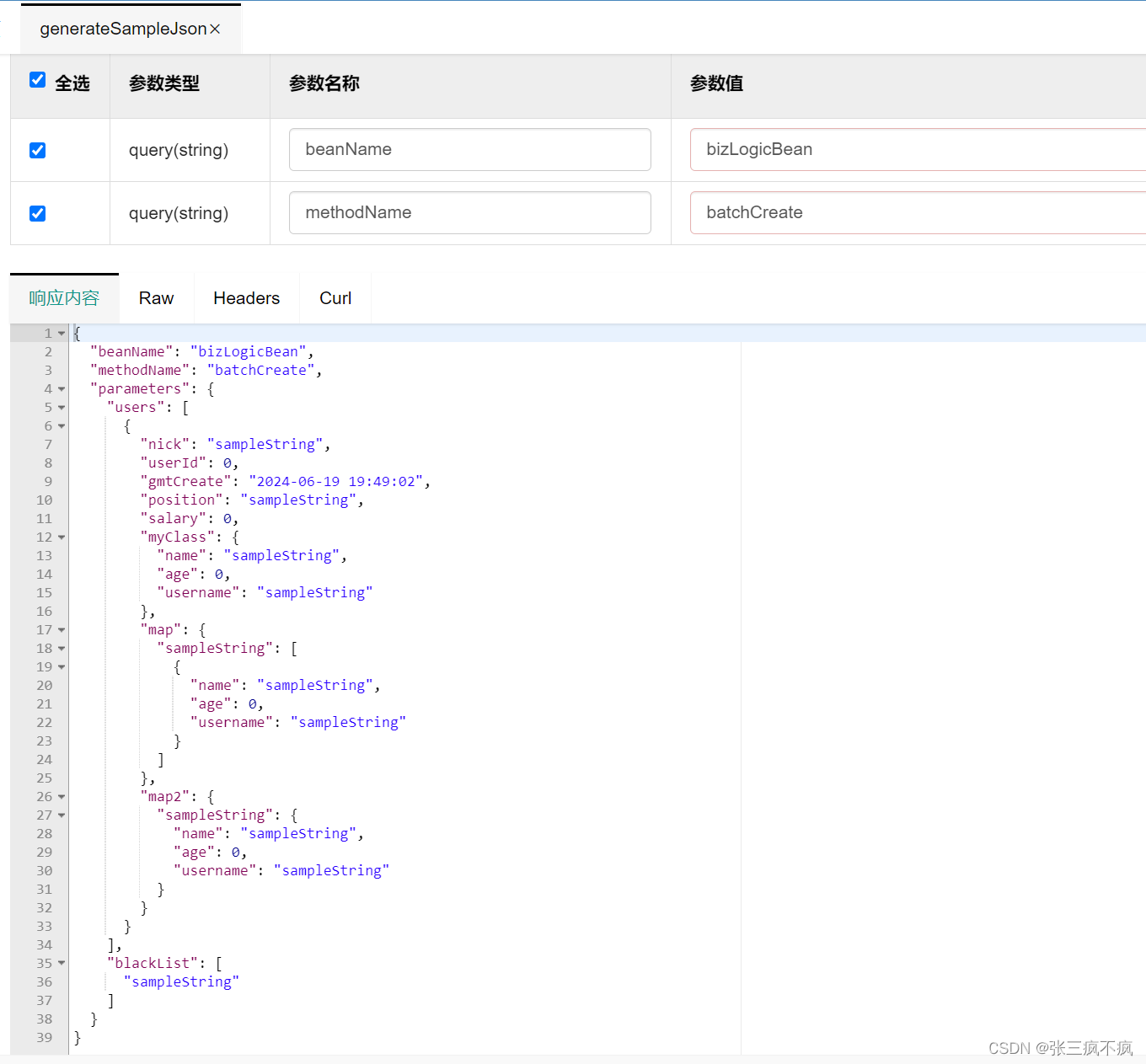Open the Raw response tab
This screenshot has height=1064, width=1146.
coord(156,298)
